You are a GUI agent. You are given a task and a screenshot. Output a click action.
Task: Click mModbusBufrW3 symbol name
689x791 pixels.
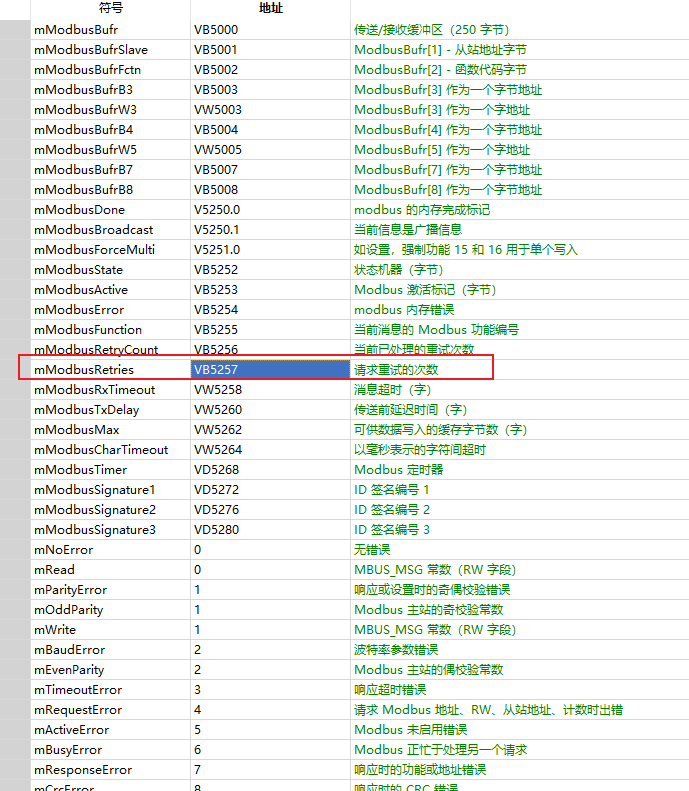tap(85, 110)
